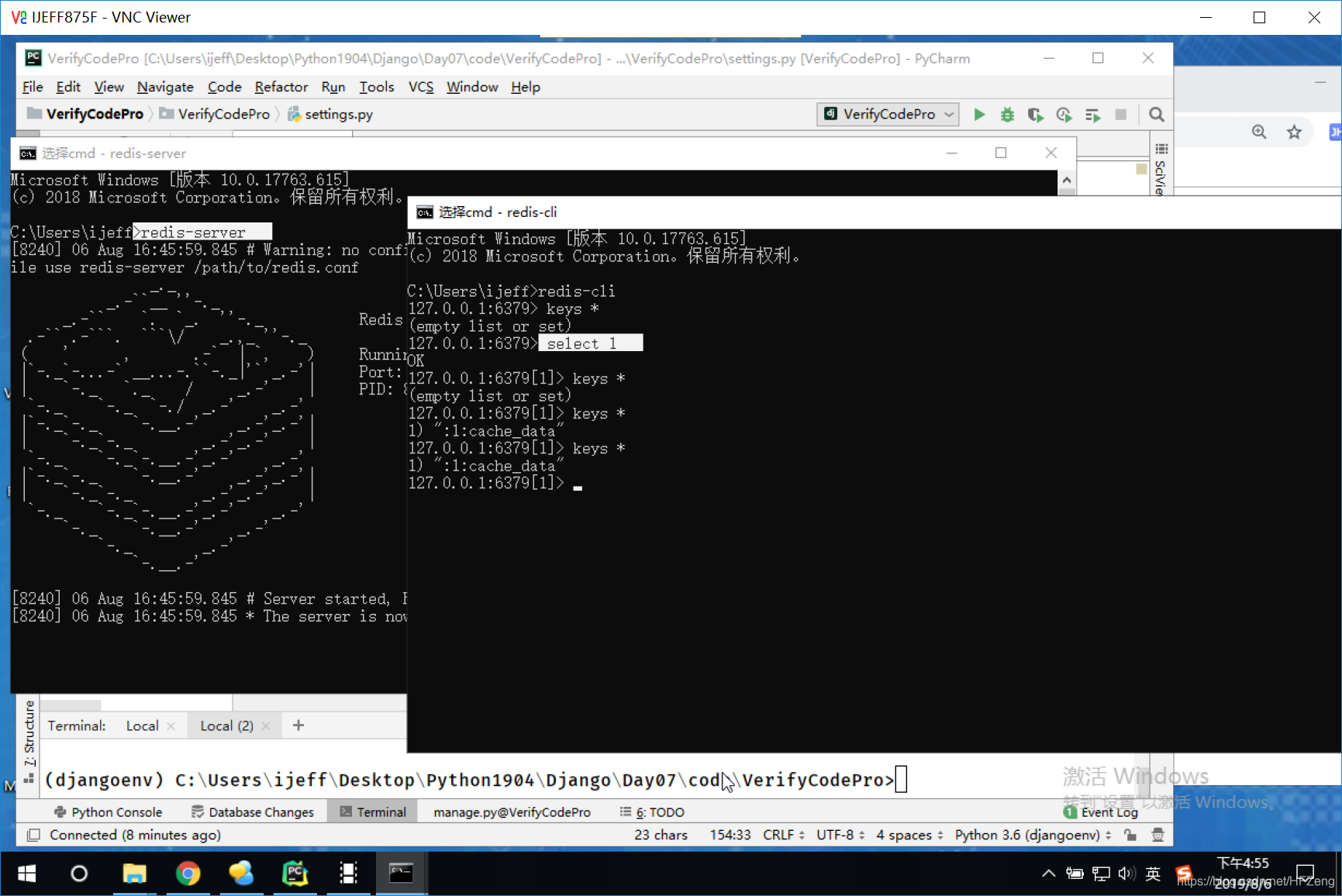The image size is (1342, 896).
Task: Open manage.py@VerifyCodePro tool window
Action: (512, 812)
